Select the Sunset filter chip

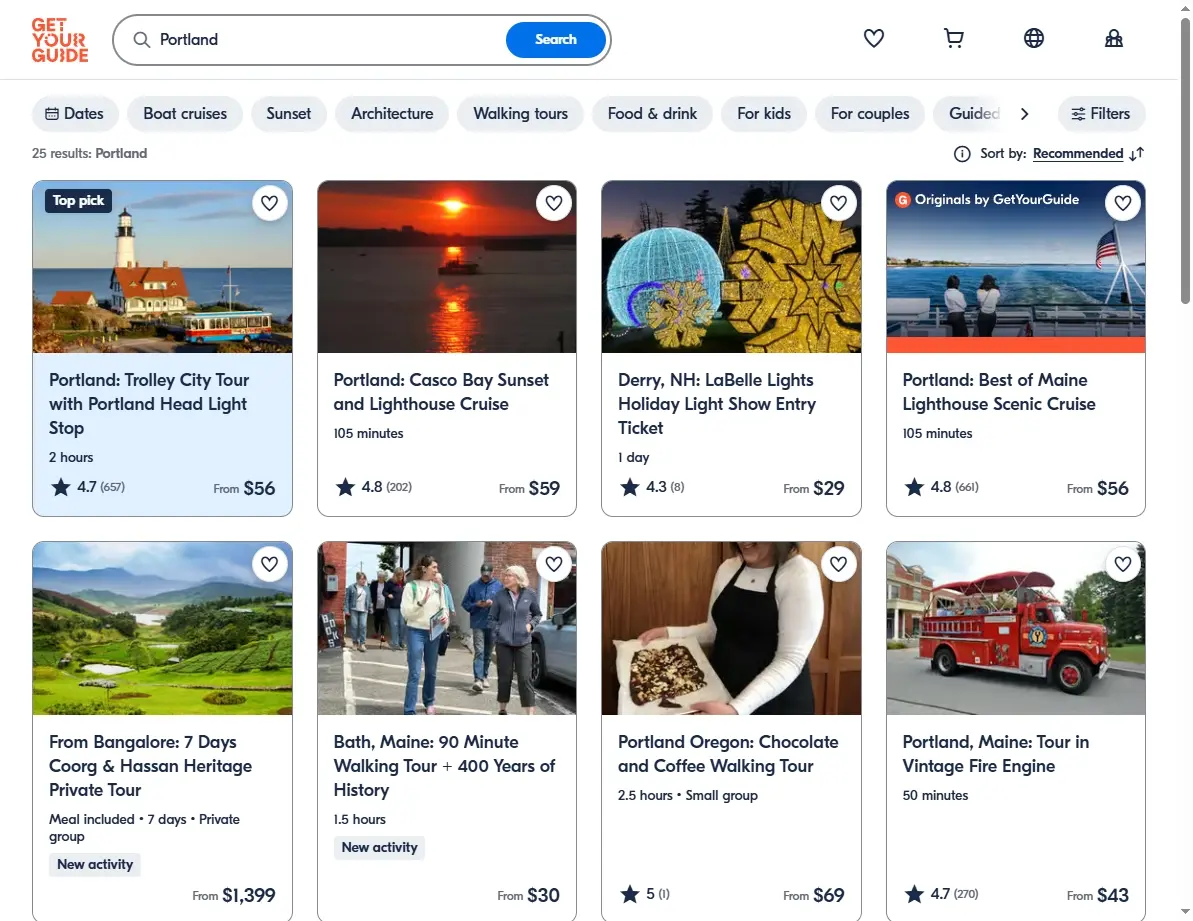pos(288,114)
